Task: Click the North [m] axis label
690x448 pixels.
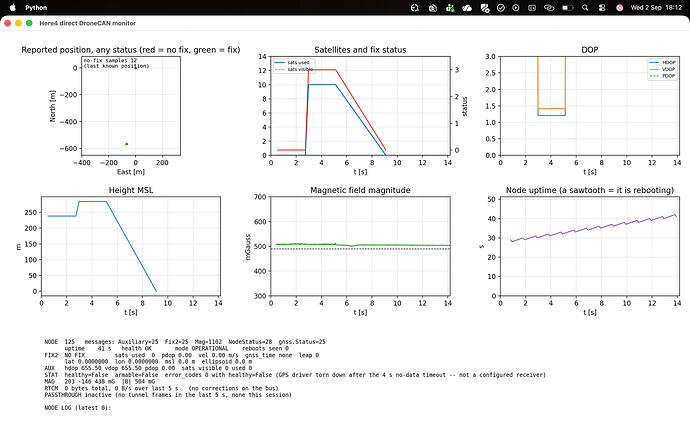Action: click(53, 106)
